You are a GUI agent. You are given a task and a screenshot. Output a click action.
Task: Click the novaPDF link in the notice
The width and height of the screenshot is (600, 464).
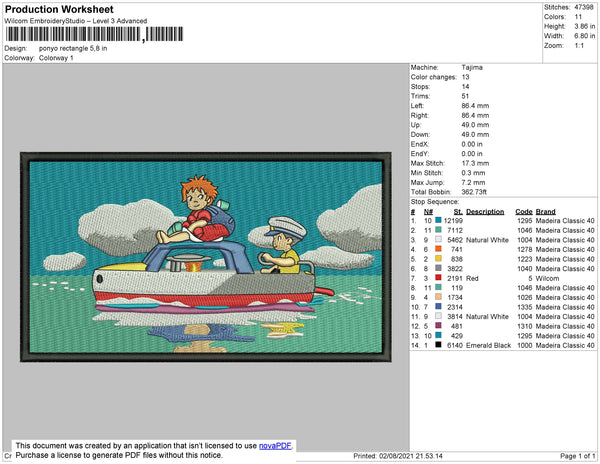click(x=275, y=446)
